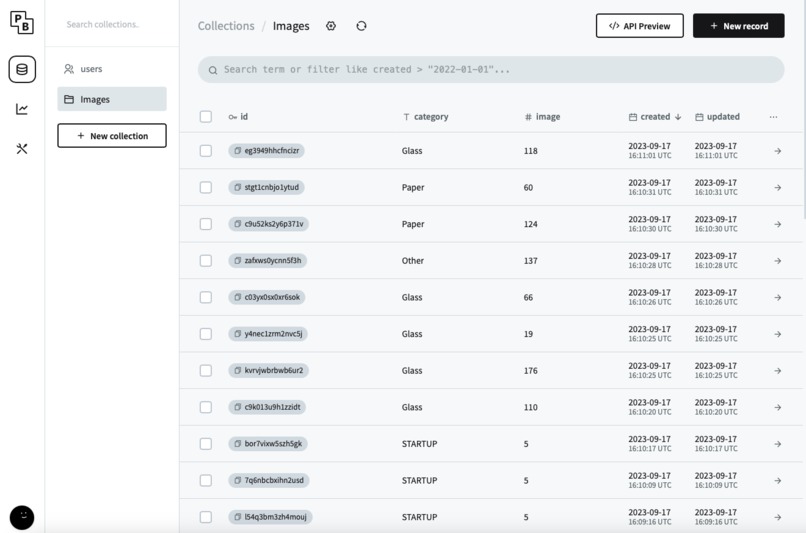The height and width of the screenshot is (533, 806).
Task: Sort by the category column header
Action: point(426,117)
